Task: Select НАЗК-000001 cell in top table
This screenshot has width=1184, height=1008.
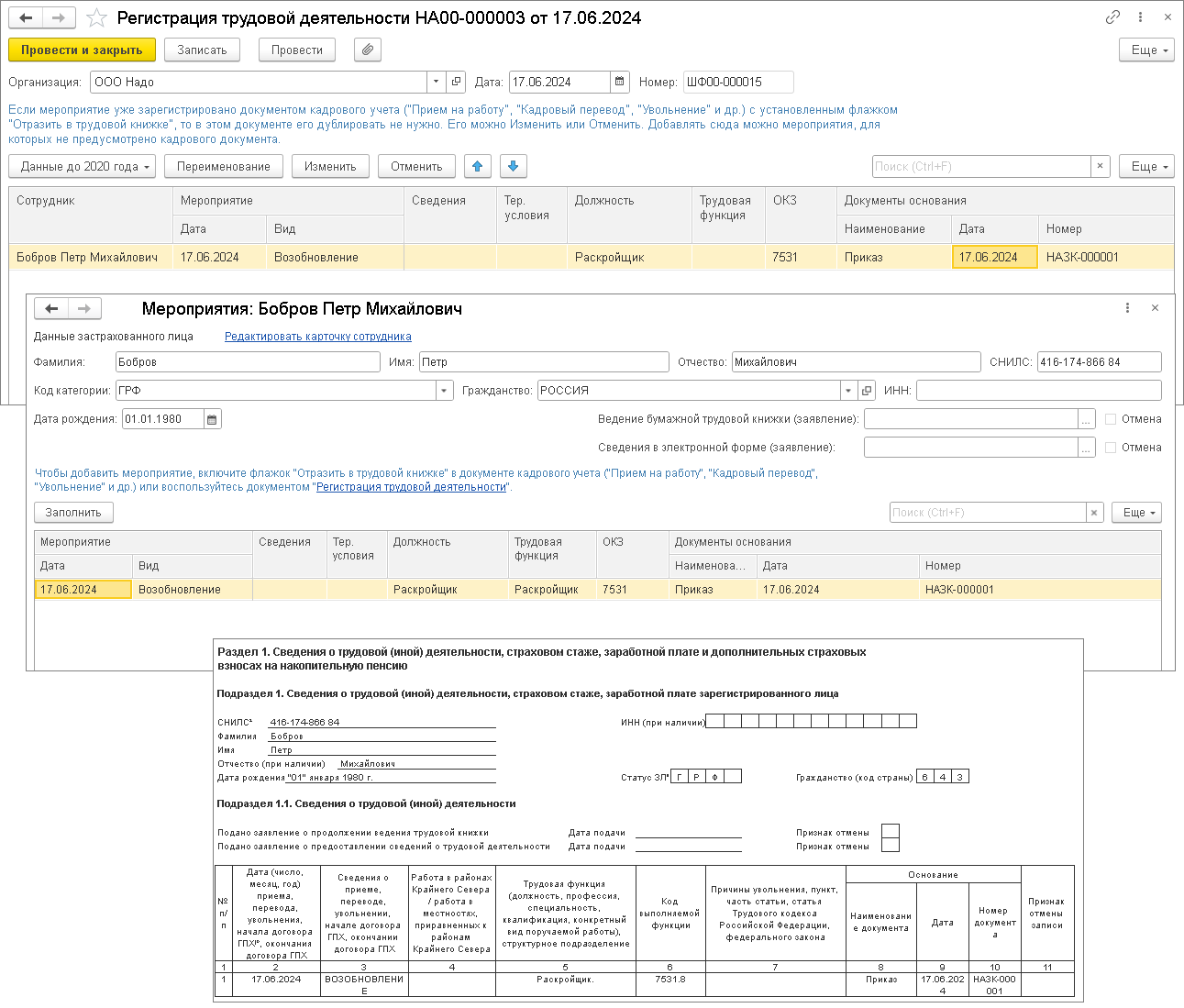Action: coord(1107,258)
